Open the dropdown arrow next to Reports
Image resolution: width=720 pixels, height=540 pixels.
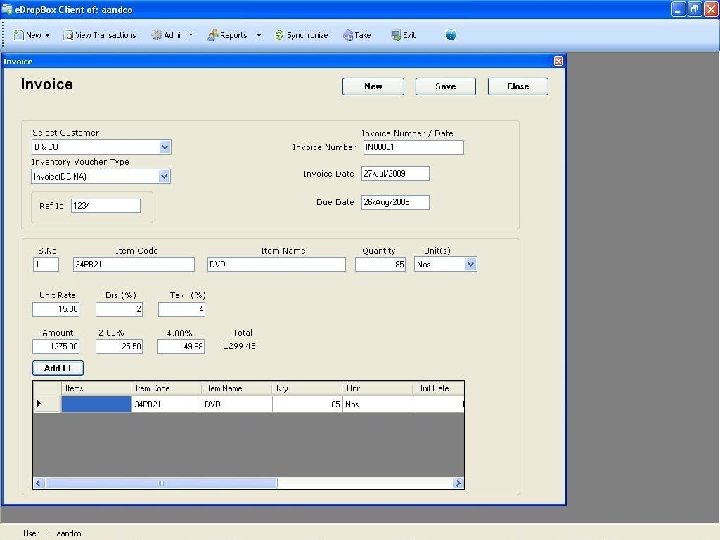coord(258,35)
